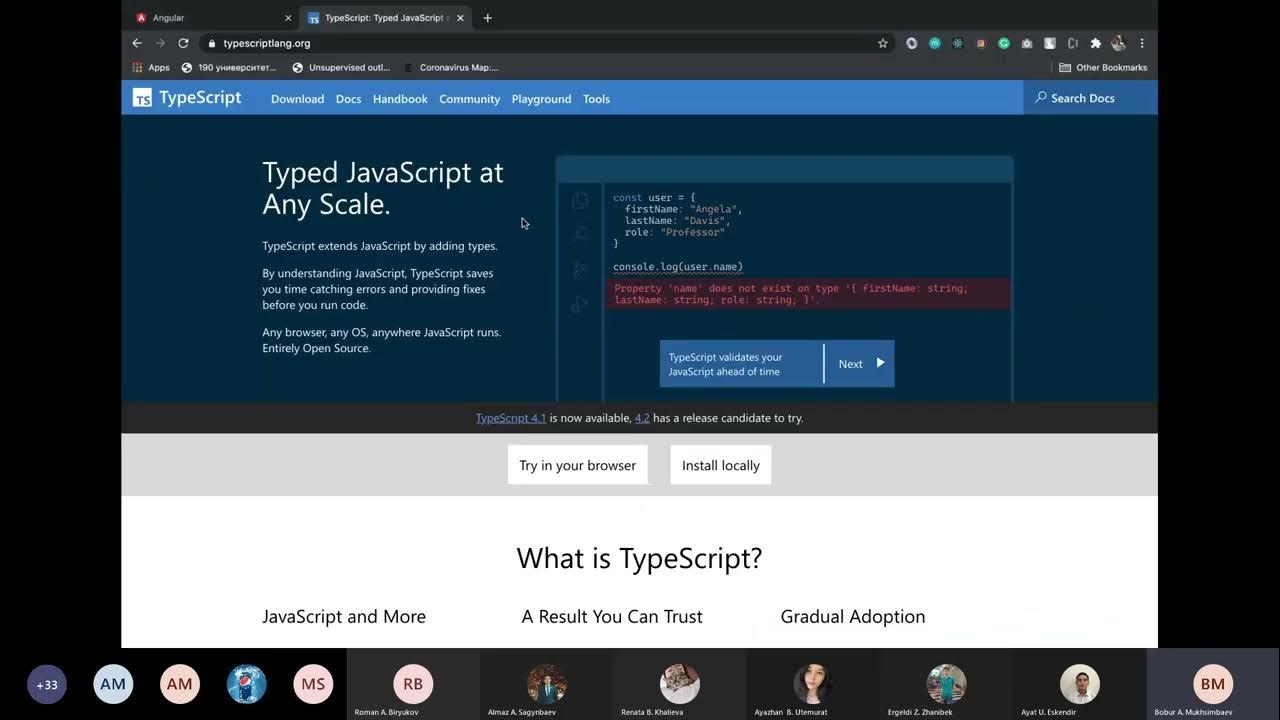Click the 'What is TypeScript?' heading

(x=639, y=558)
